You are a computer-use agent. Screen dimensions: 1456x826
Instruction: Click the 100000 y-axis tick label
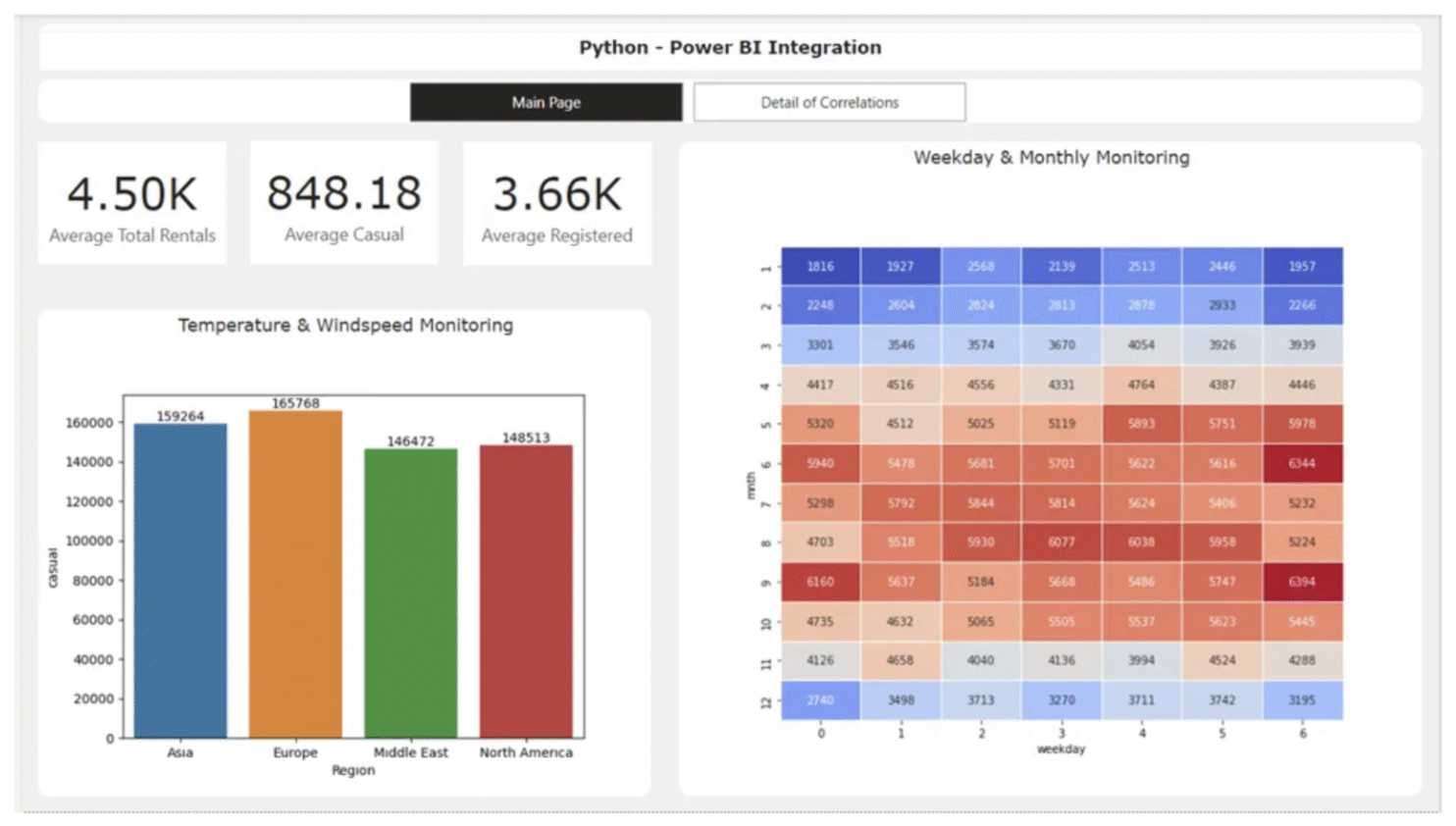(x=89, y=541)
